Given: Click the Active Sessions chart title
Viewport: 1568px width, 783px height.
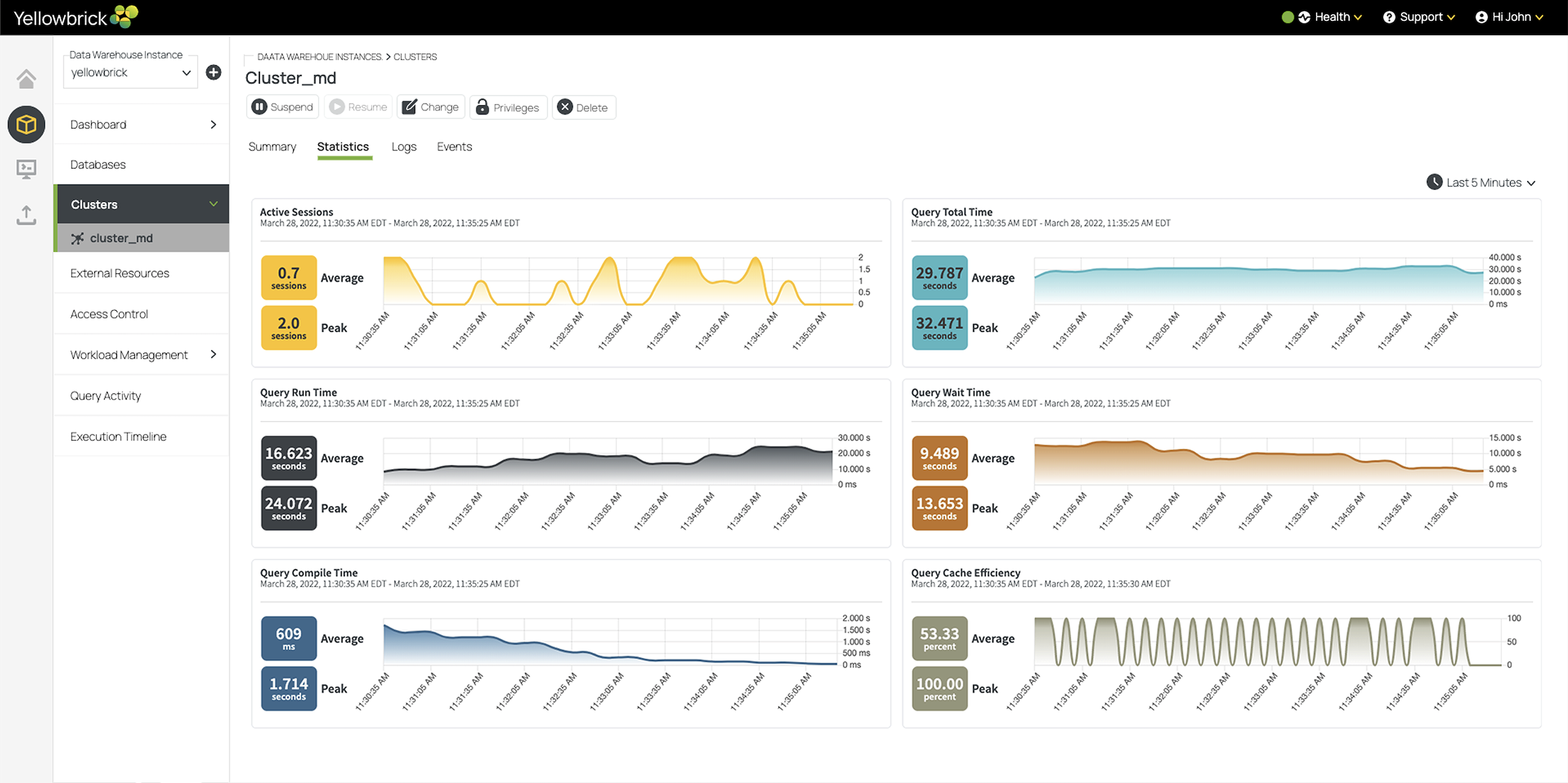Looking at the screenshot, I should pyautogui.click(x=296, y=212).
